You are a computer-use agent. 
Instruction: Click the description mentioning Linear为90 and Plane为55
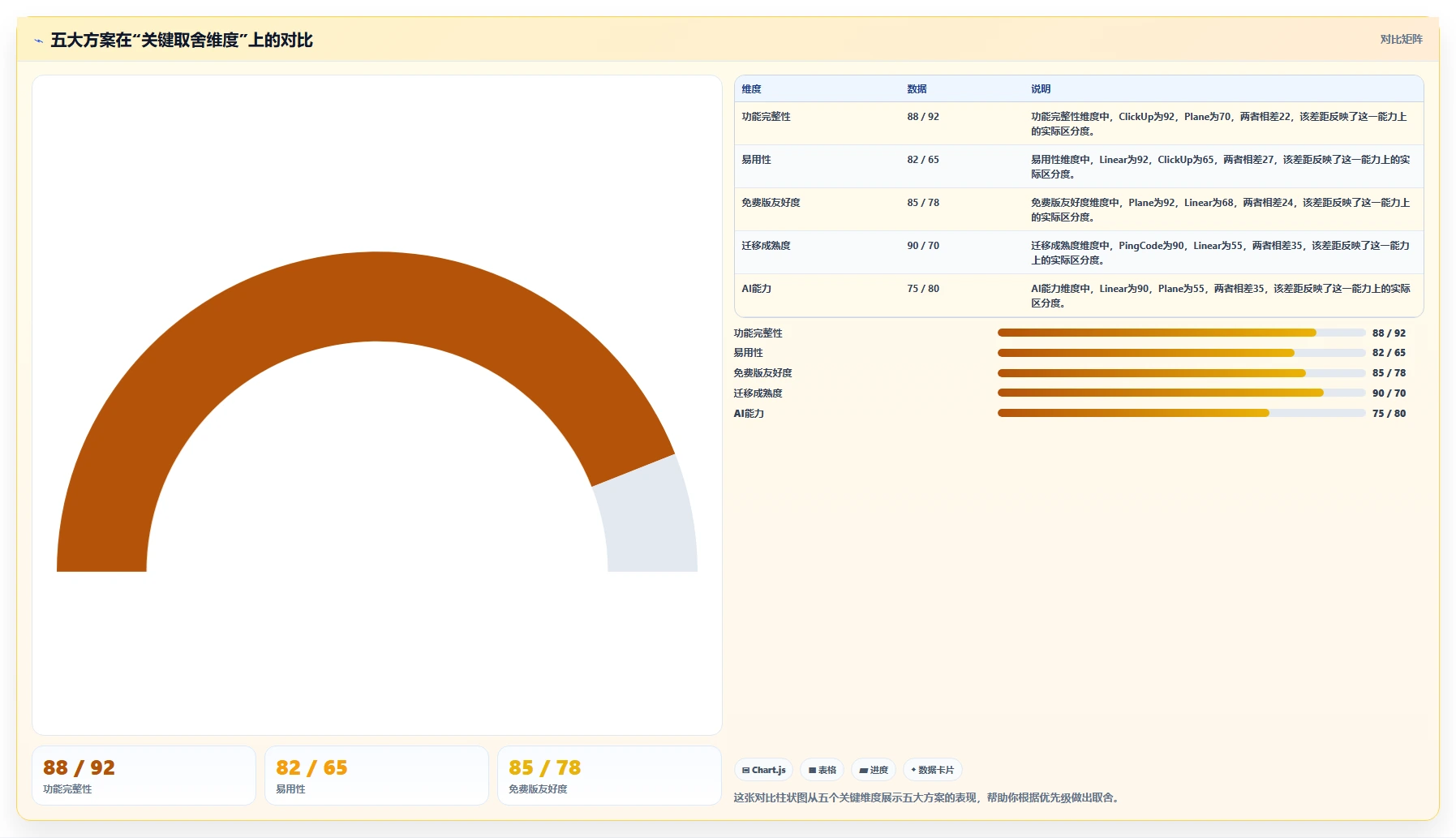pos(1220,296)
